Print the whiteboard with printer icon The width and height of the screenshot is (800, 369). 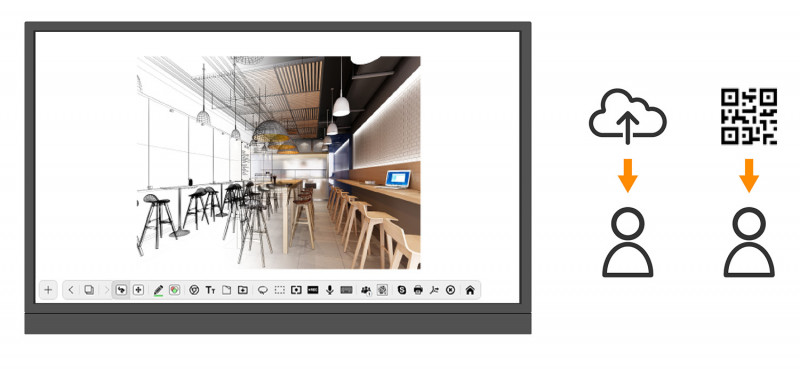418,290
